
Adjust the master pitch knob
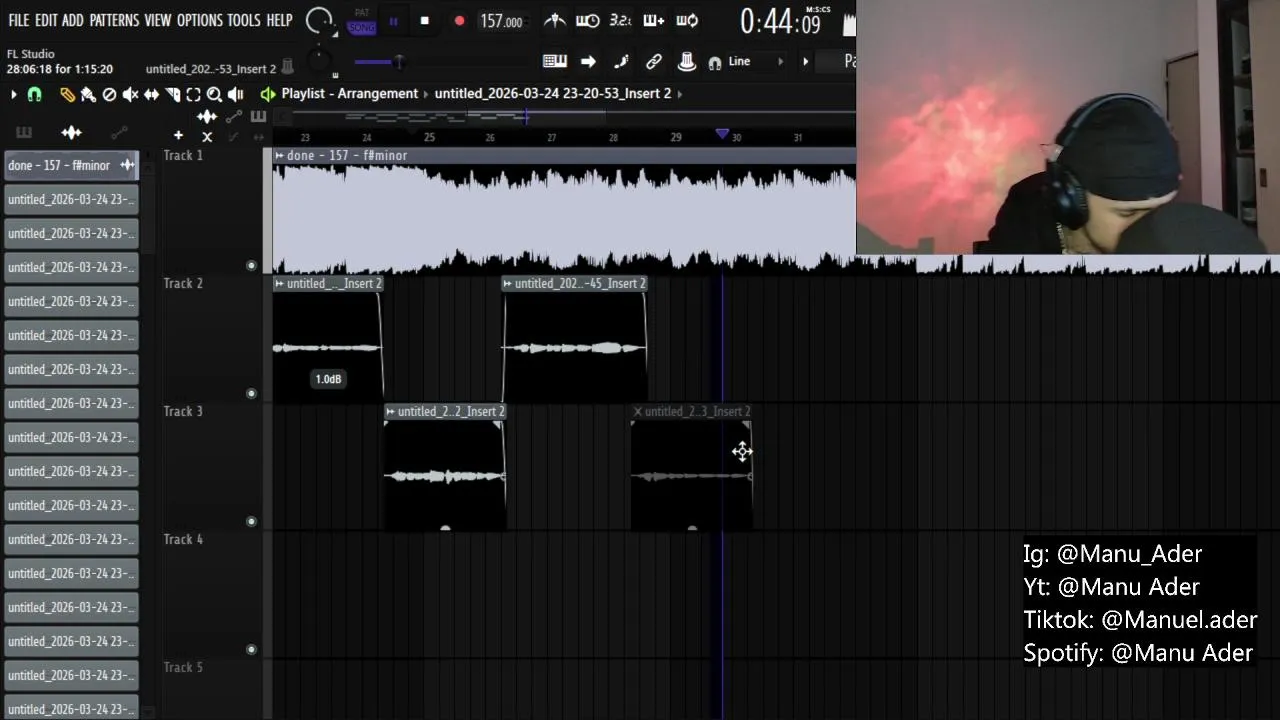click(x=320, y=61)
